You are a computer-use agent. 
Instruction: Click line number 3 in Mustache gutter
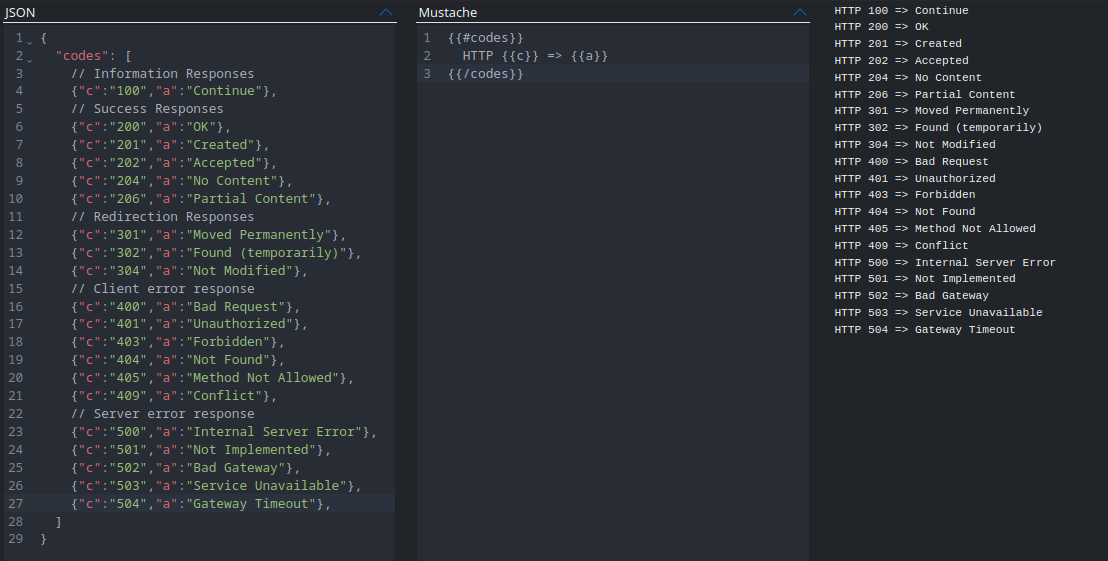427,74
